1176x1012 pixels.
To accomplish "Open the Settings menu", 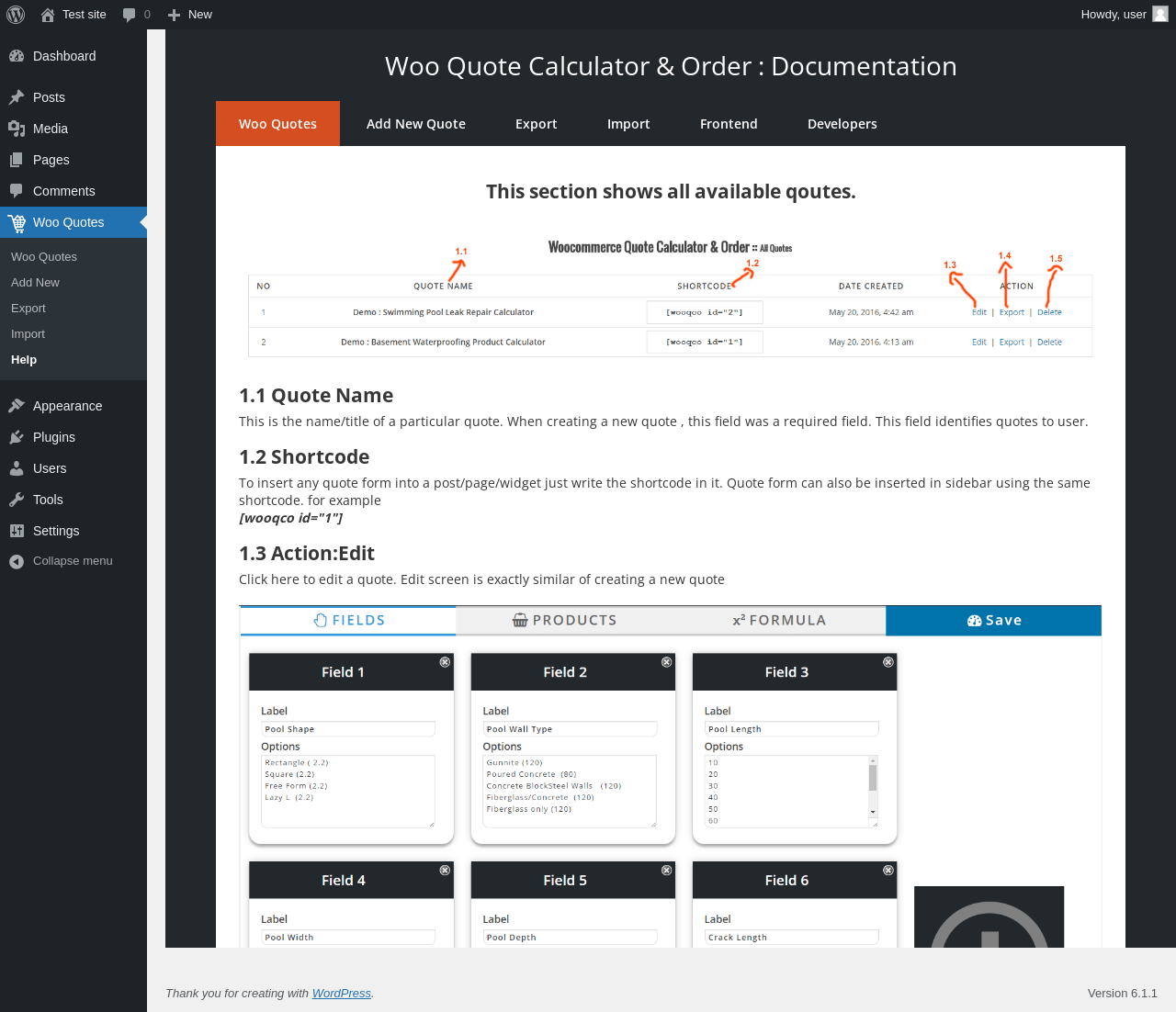I will pos(73,531).
